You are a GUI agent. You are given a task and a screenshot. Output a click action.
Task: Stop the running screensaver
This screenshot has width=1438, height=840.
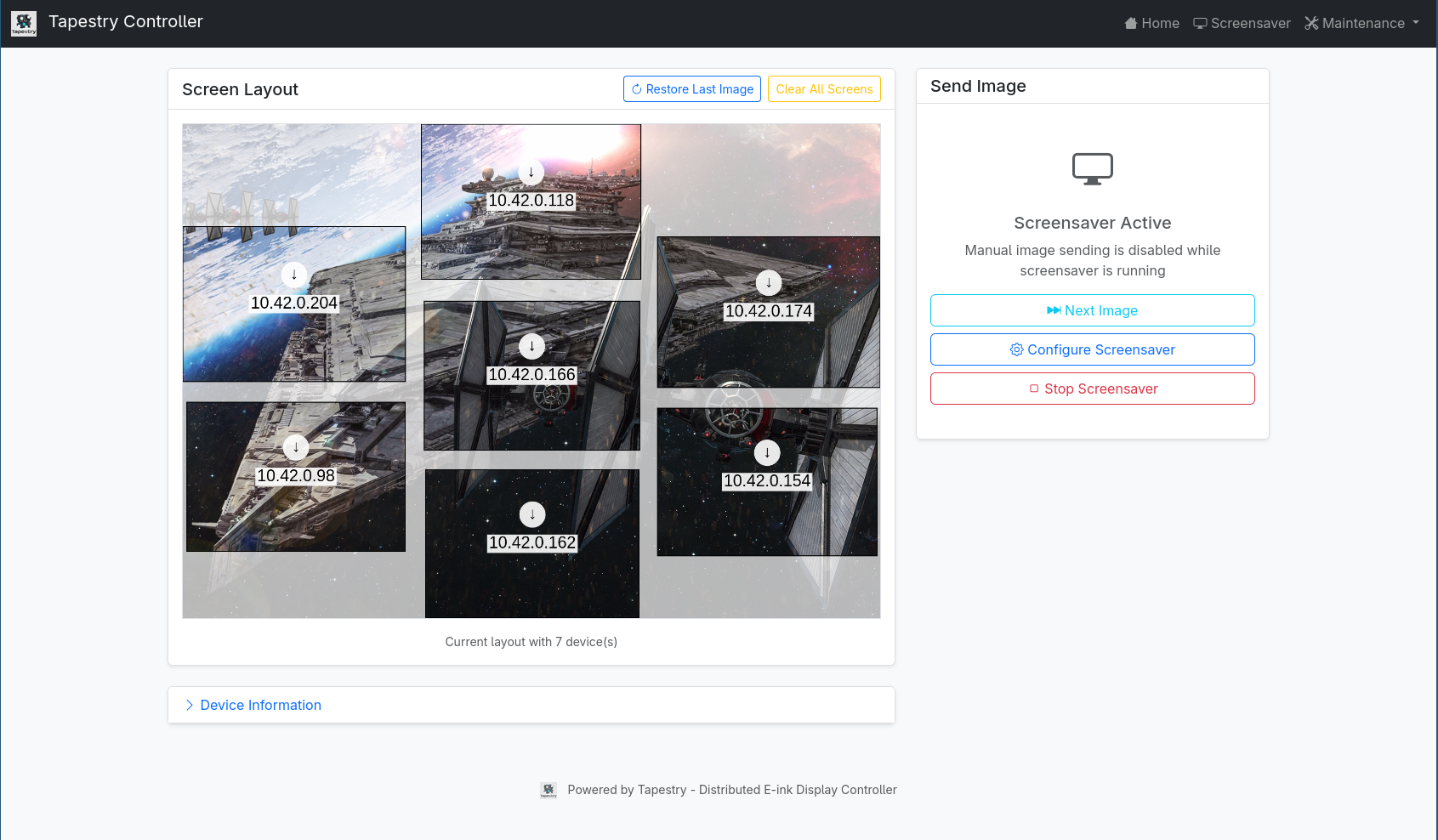pyautogui.click(x=1092, y=389)
